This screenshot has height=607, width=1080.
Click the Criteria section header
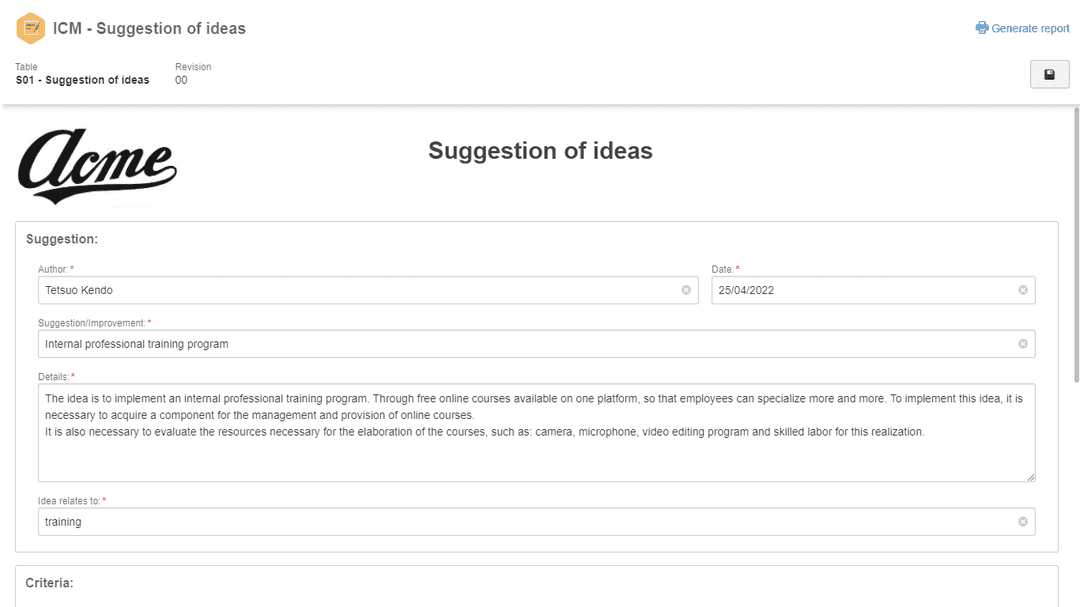[50, 583]
